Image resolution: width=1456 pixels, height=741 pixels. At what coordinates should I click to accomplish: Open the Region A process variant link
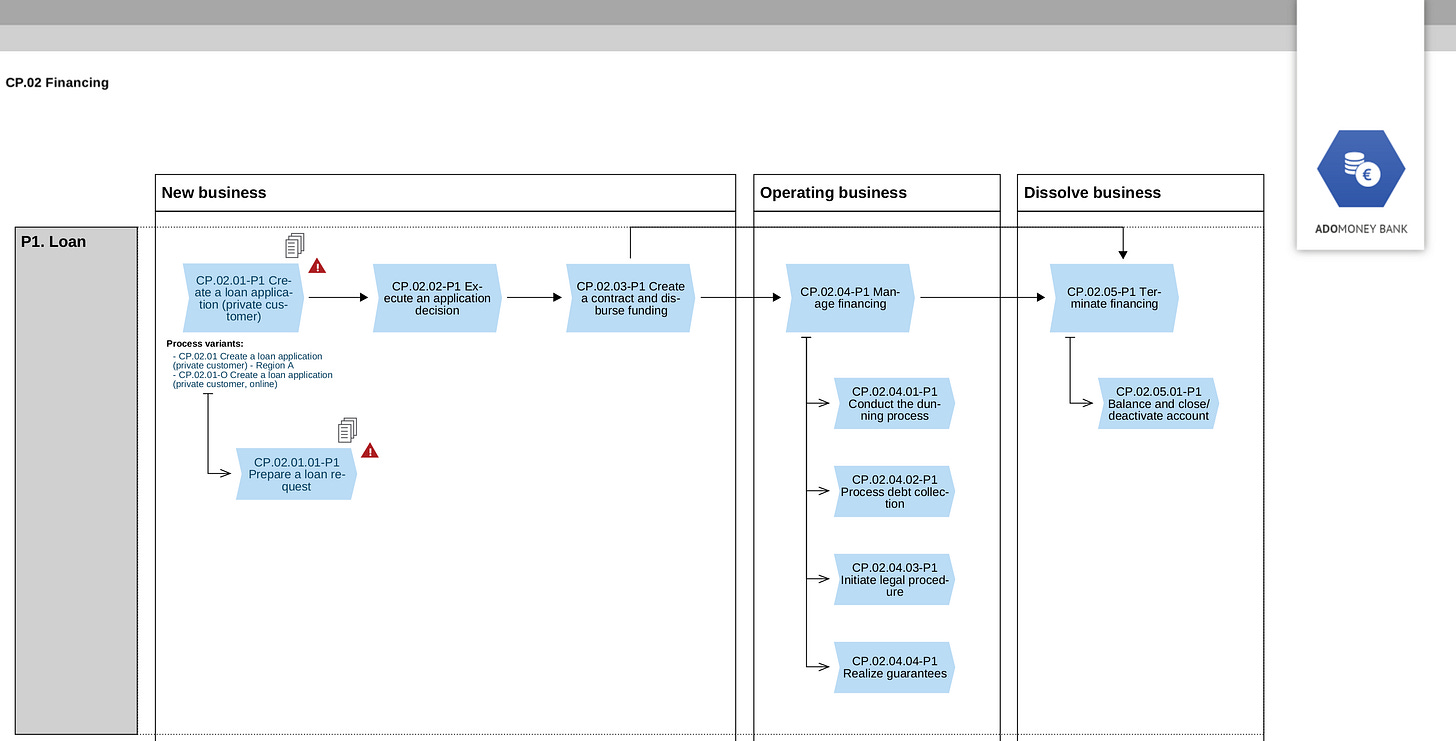(248, 361)
